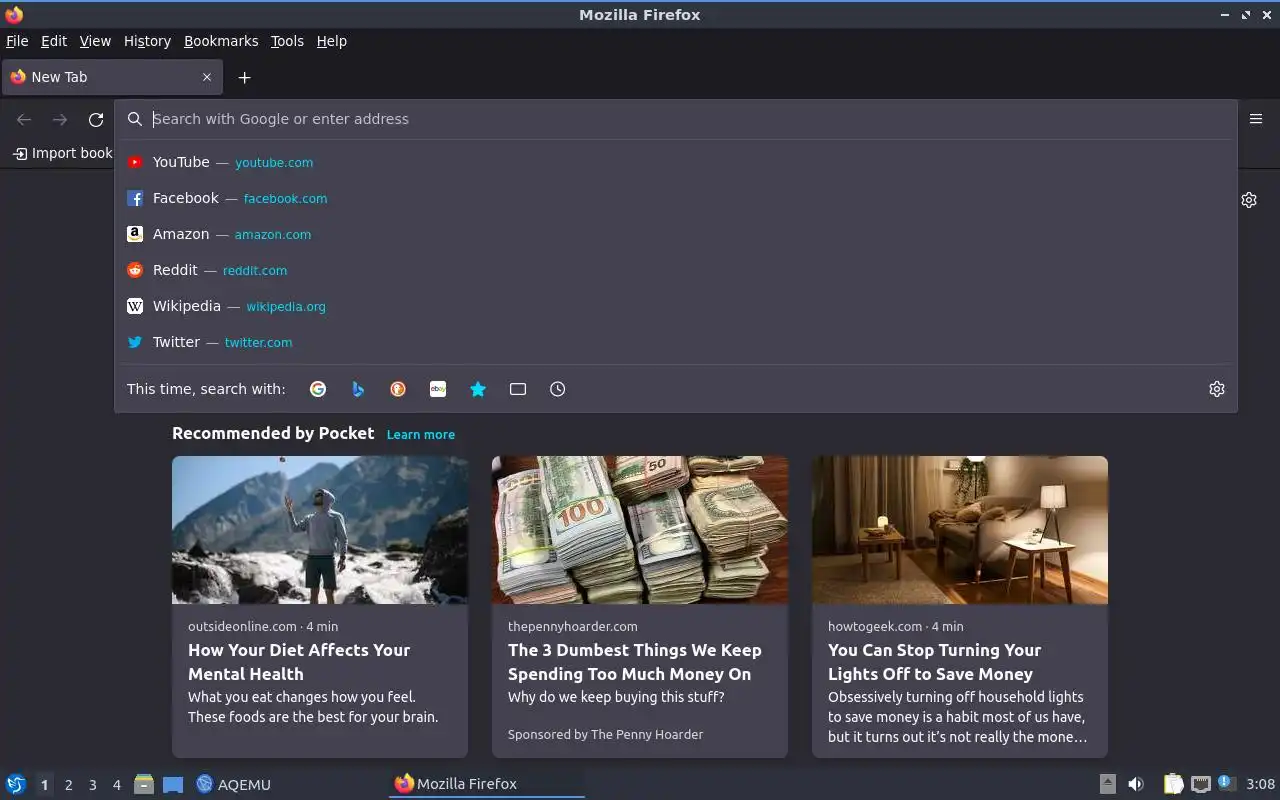Open How Your Diet Affects Your Mental Health headline
Image resolution: width=1280 pixels, height=800 pixels.
coord(299,662)
